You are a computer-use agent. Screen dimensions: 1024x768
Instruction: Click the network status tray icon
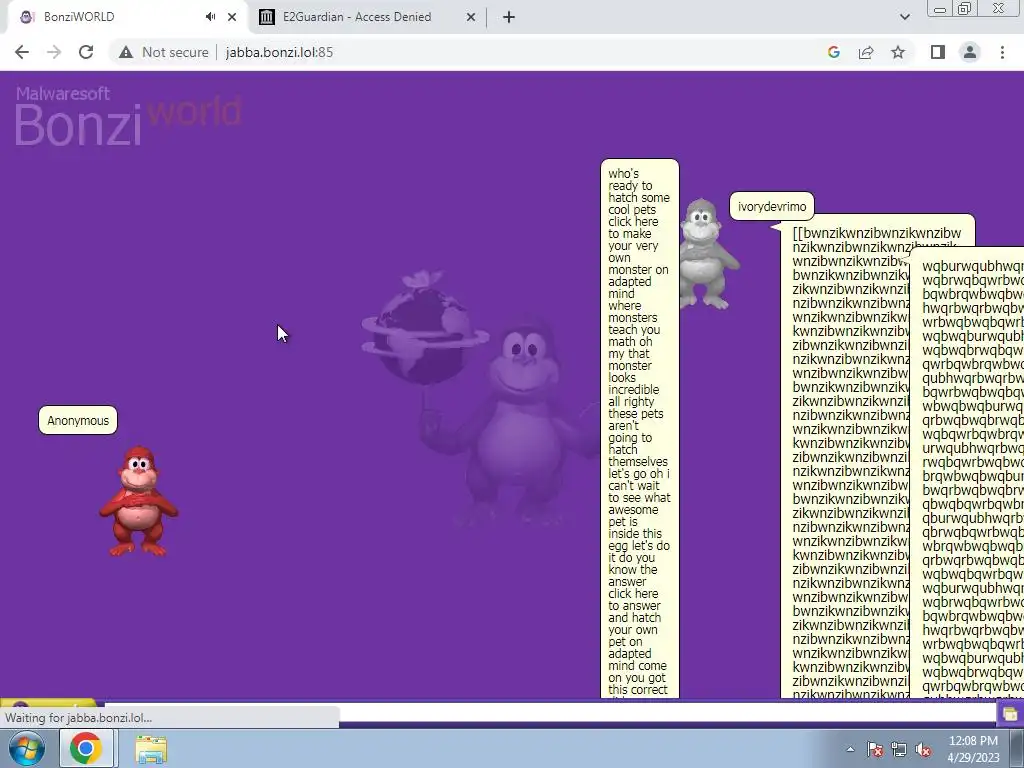pos(899,749)
